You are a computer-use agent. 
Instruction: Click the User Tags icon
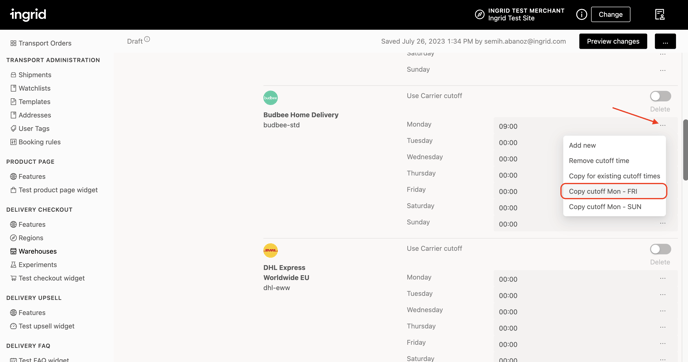click(13, 129)
